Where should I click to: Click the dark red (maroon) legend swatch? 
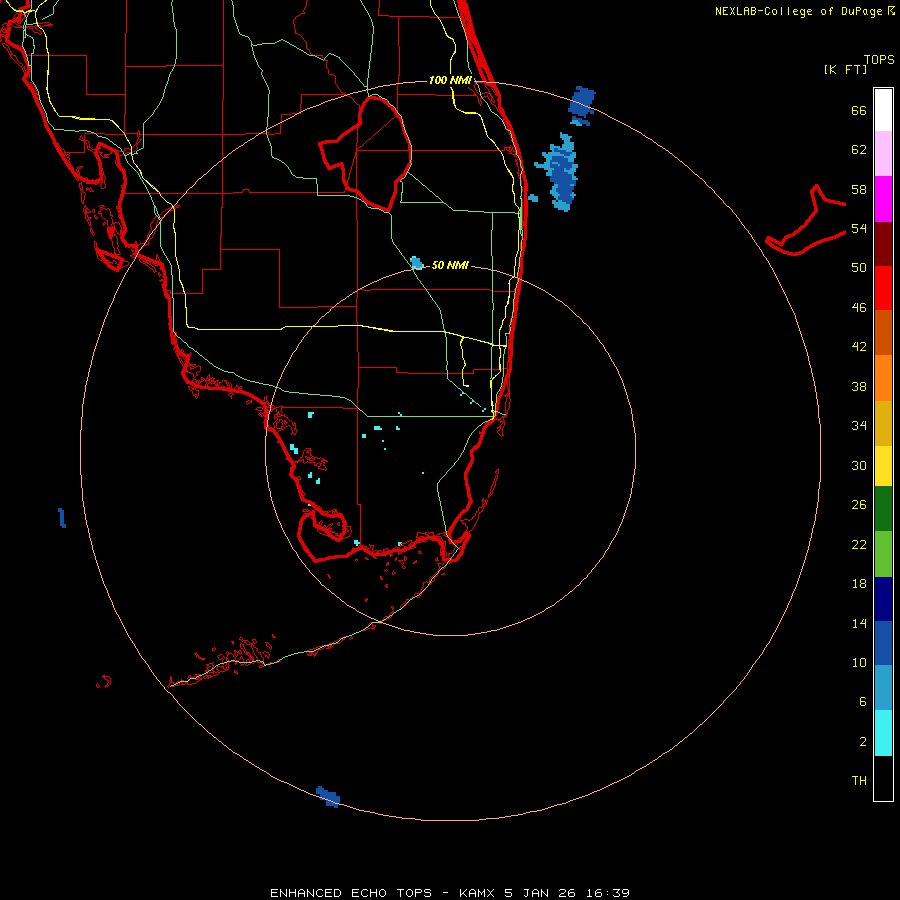pyautogui.click(x=883, y=244)
